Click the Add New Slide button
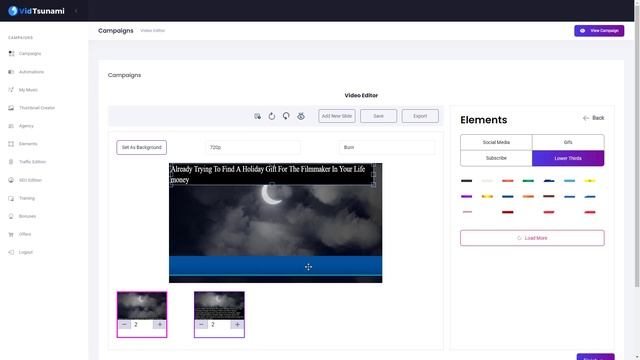The image size is (640, 360). tap(337, 116)
